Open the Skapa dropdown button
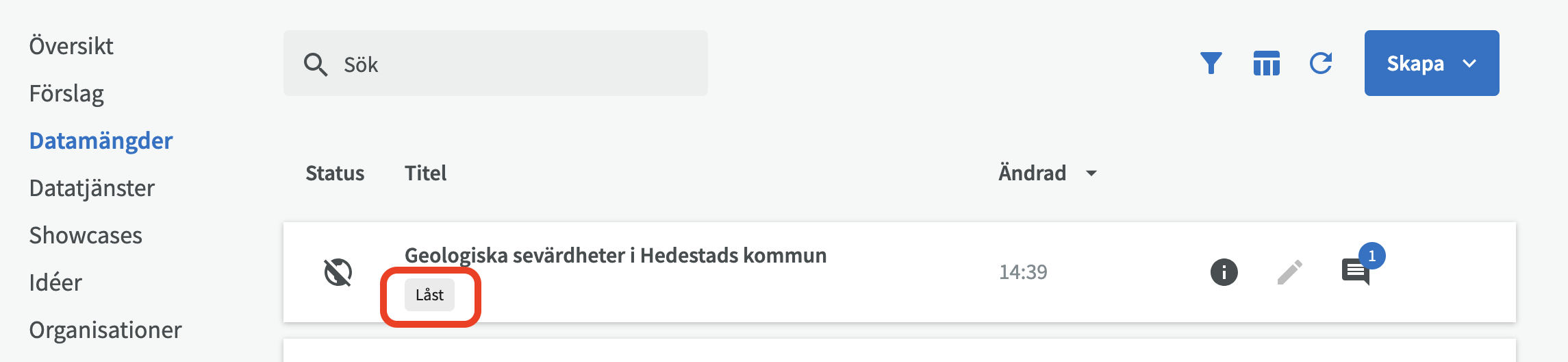The height and width of the screenshot is (362, 1568). 1431,63
